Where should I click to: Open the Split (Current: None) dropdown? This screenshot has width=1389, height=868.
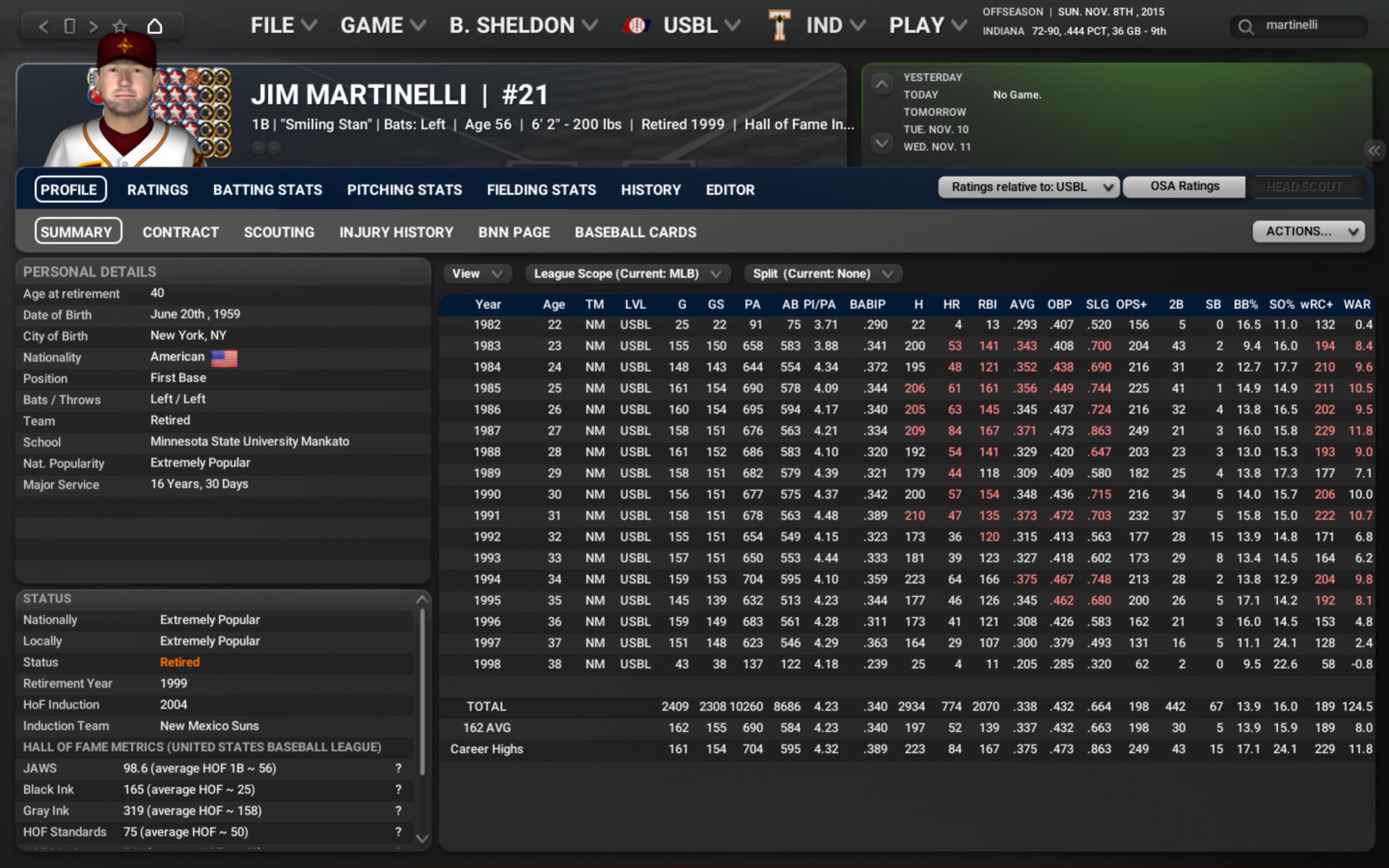(823, 274)
